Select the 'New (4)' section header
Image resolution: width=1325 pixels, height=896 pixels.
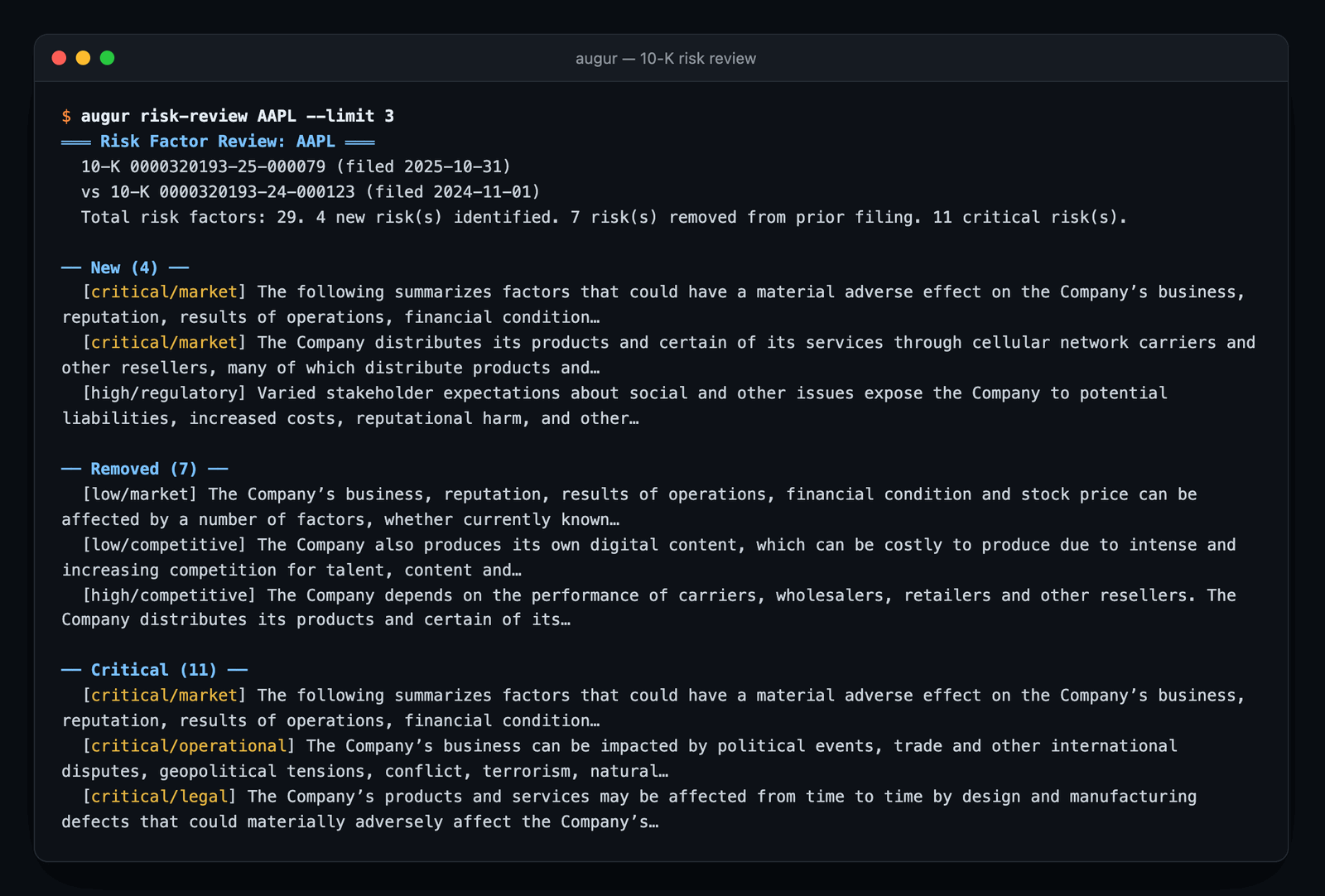[124, 267]
